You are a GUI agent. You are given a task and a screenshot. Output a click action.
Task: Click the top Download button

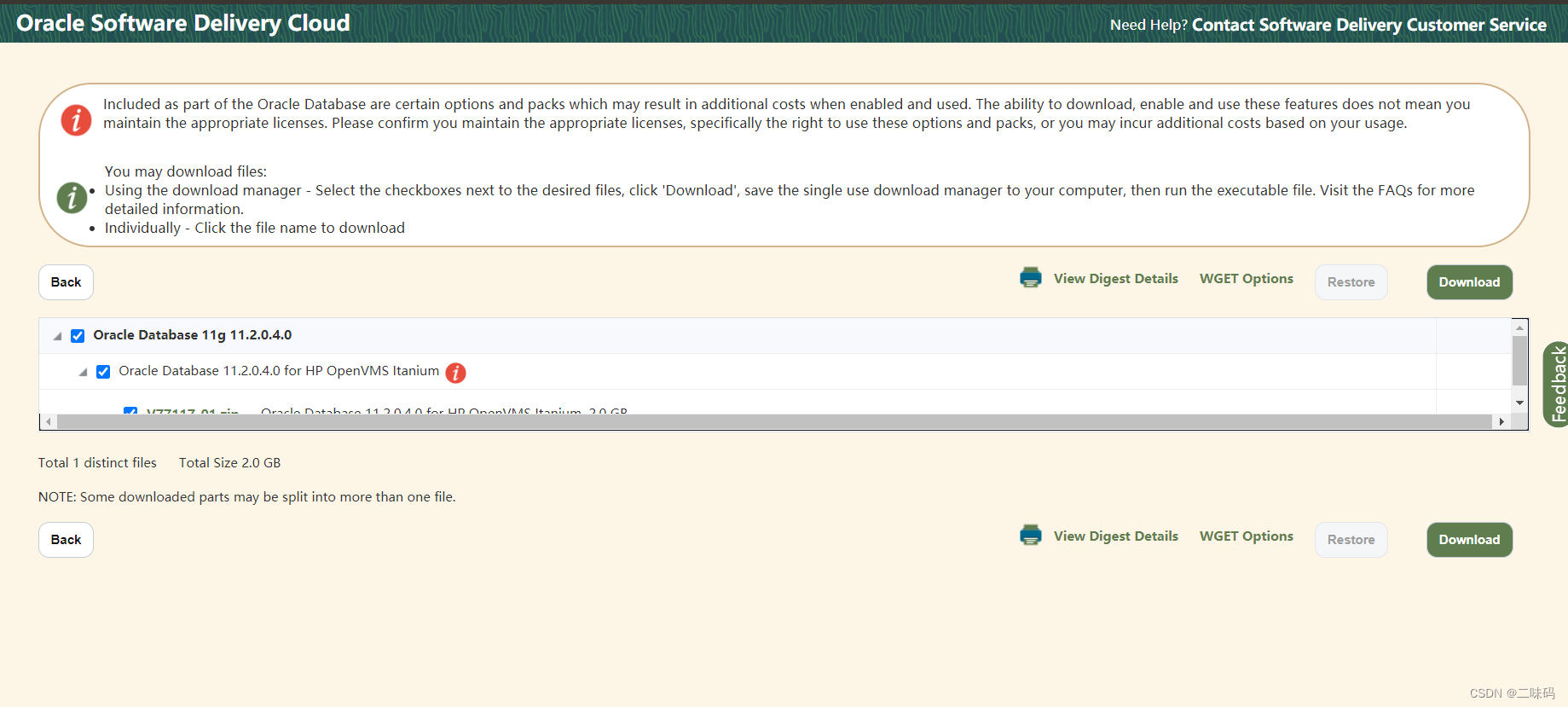point(1469,282)
